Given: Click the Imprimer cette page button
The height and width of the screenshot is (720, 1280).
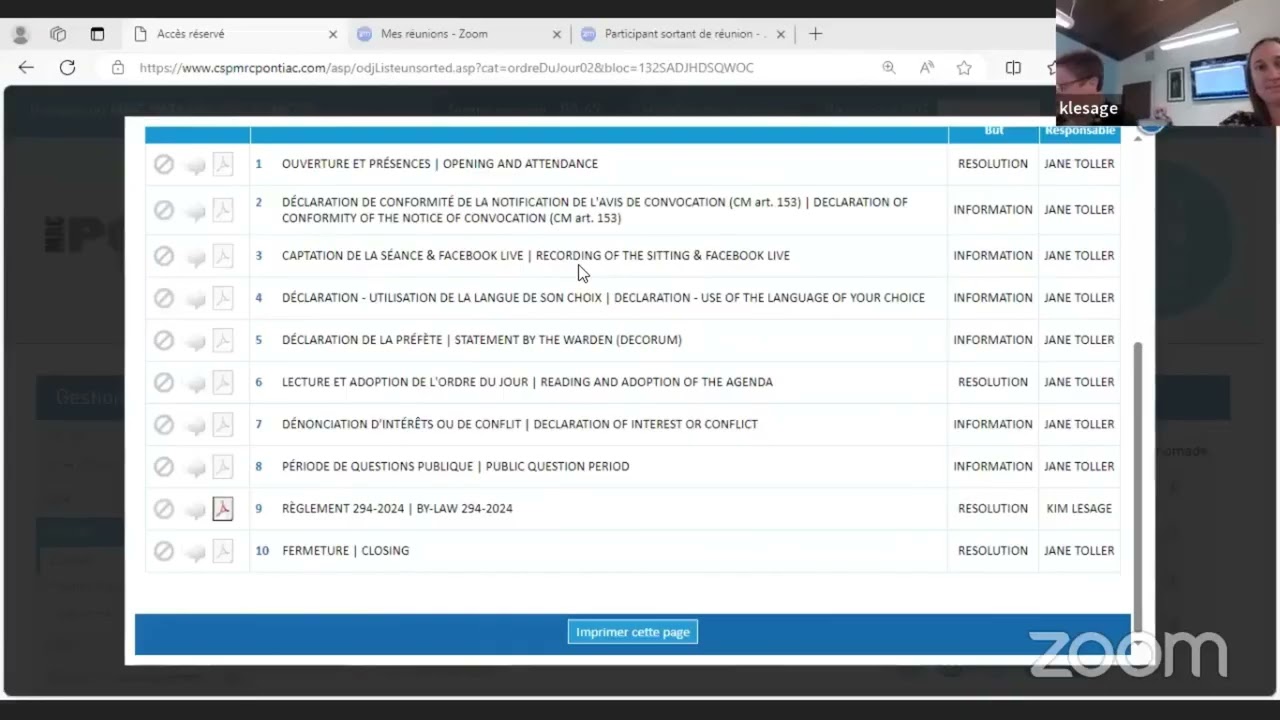Looking at the screenshot, I should 633,632.
